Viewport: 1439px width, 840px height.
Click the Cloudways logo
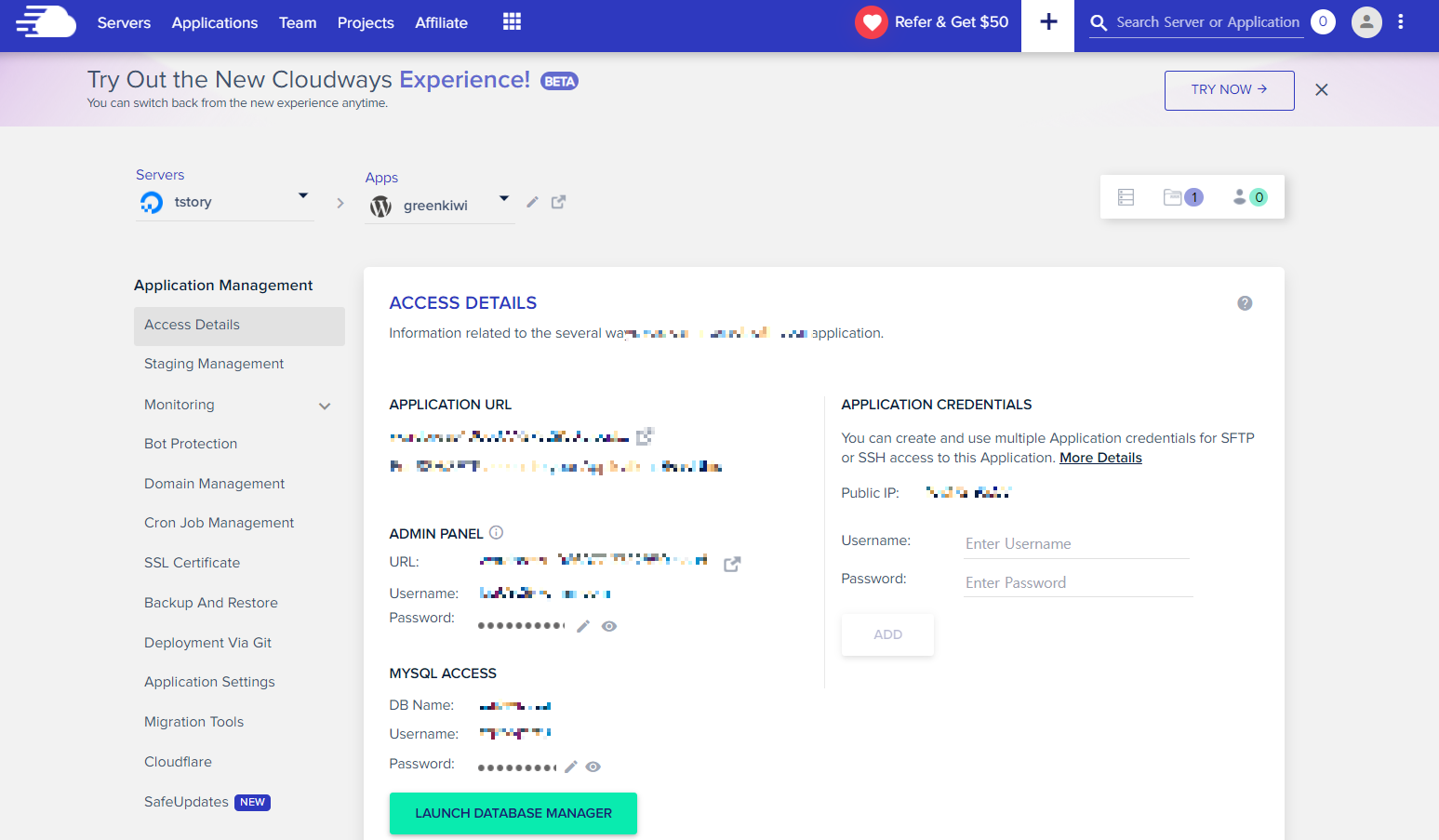tap(46, 21)
